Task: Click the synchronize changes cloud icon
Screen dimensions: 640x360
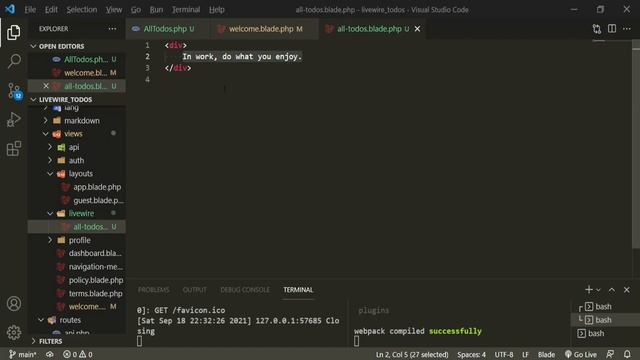Action: click(50, 354)
